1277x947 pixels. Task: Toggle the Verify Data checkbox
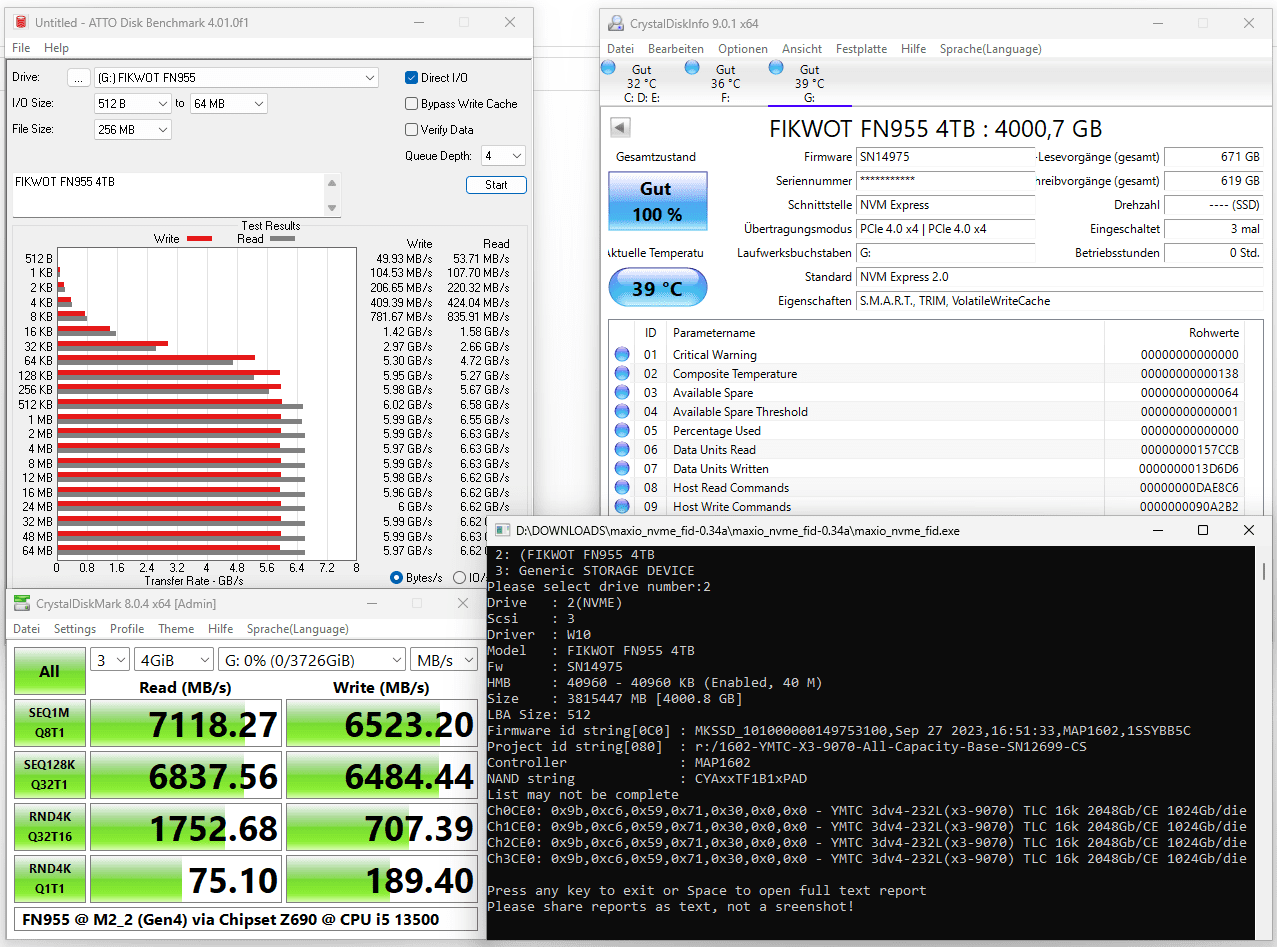click(411, 130)
